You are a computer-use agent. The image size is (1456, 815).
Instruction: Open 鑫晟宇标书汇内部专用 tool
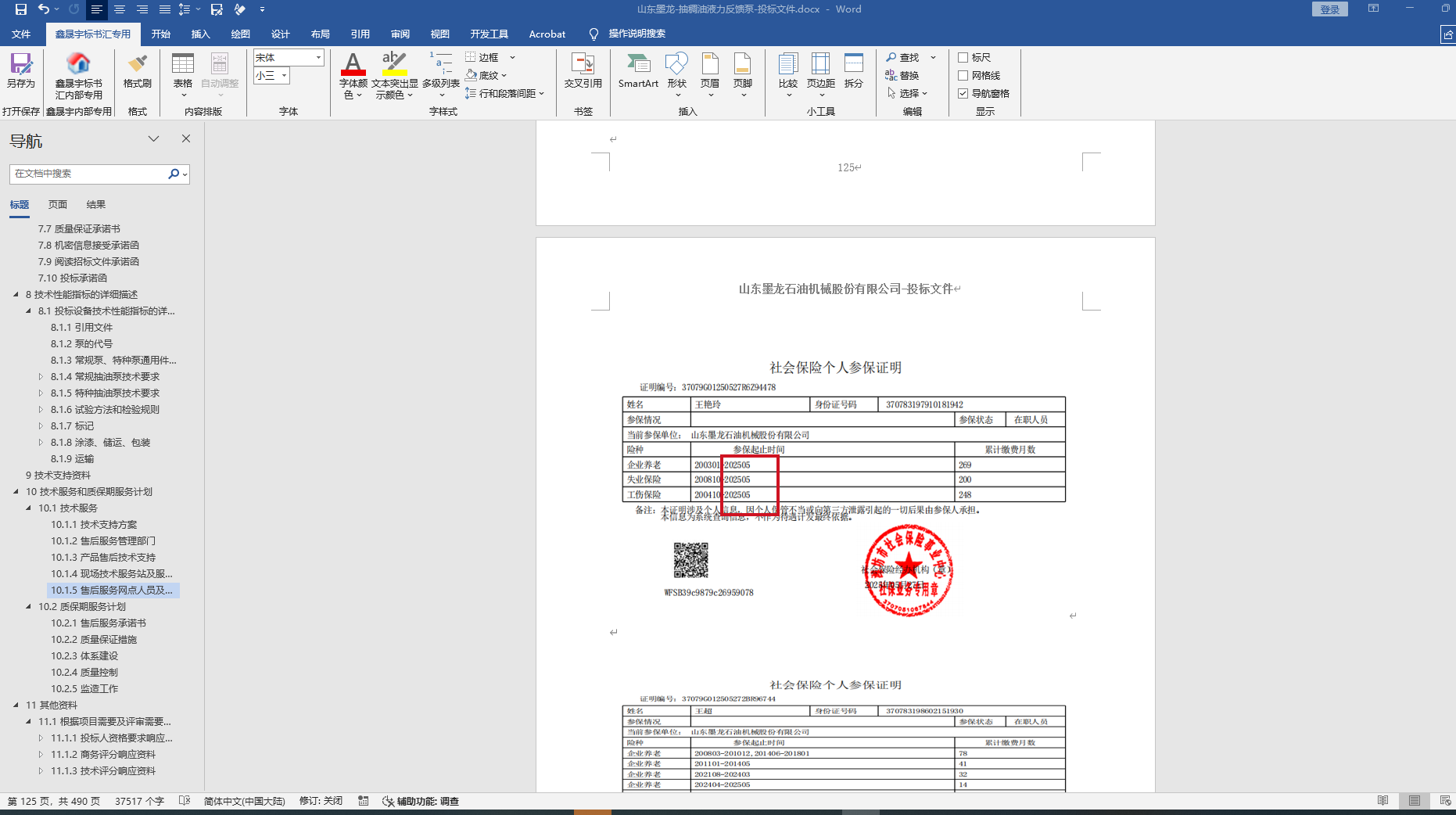(x=78, y=76)
